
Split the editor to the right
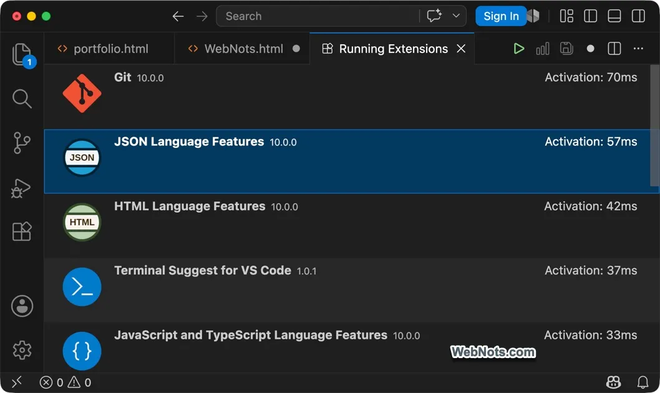point(614,49)
